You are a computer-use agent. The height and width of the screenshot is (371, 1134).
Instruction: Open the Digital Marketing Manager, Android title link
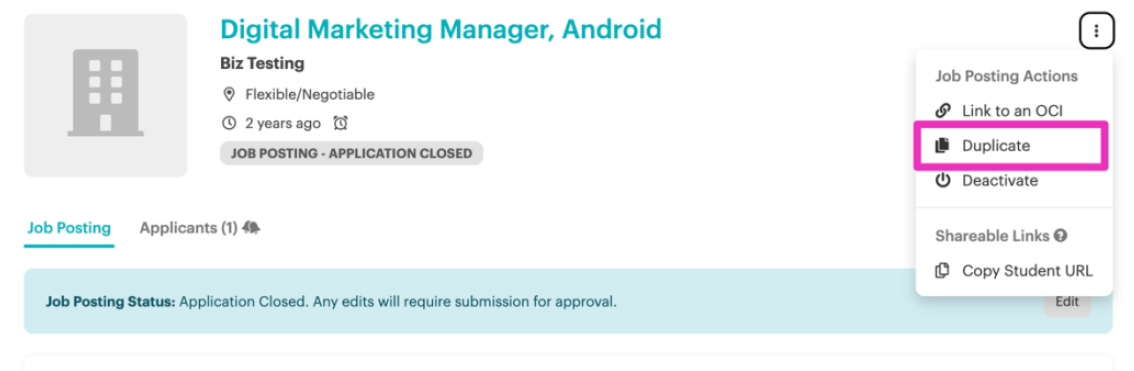tap(440, 30)
